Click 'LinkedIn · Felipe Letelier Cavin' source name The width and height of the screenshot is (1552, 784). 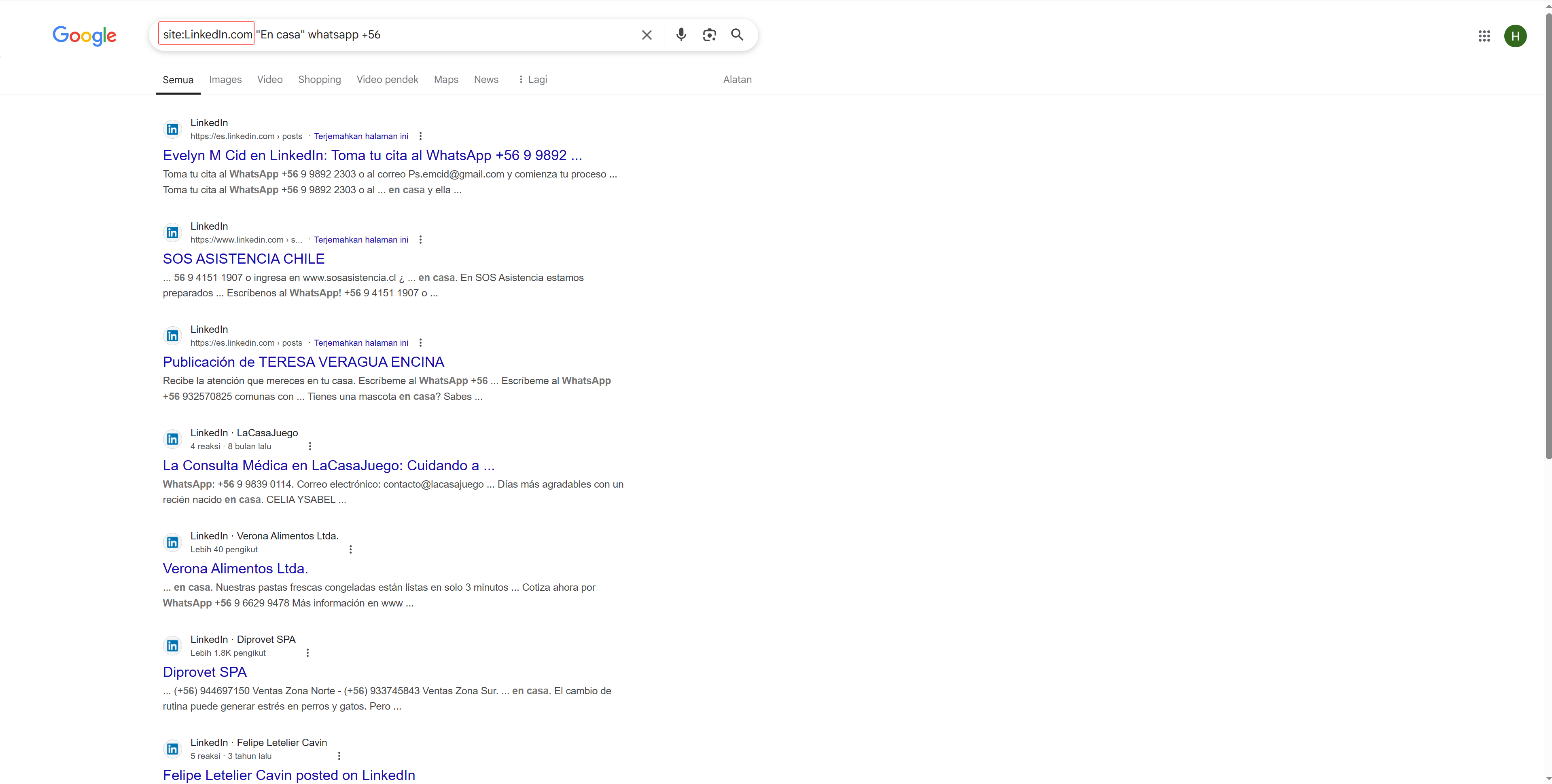(x=259, y=742)
